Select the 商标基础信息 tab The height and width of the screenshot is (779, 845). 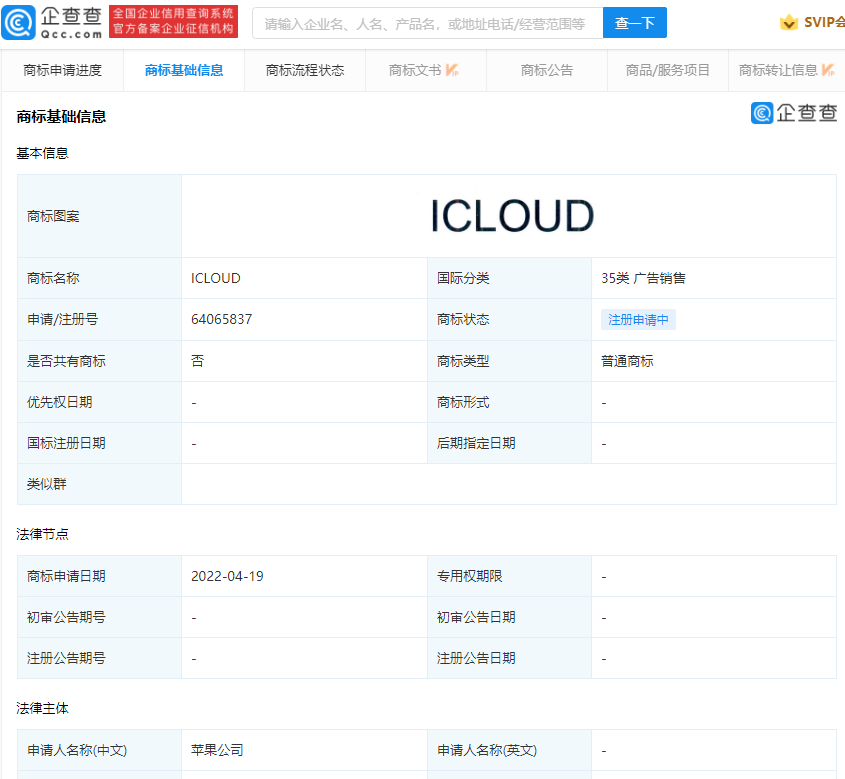point(184,71)
